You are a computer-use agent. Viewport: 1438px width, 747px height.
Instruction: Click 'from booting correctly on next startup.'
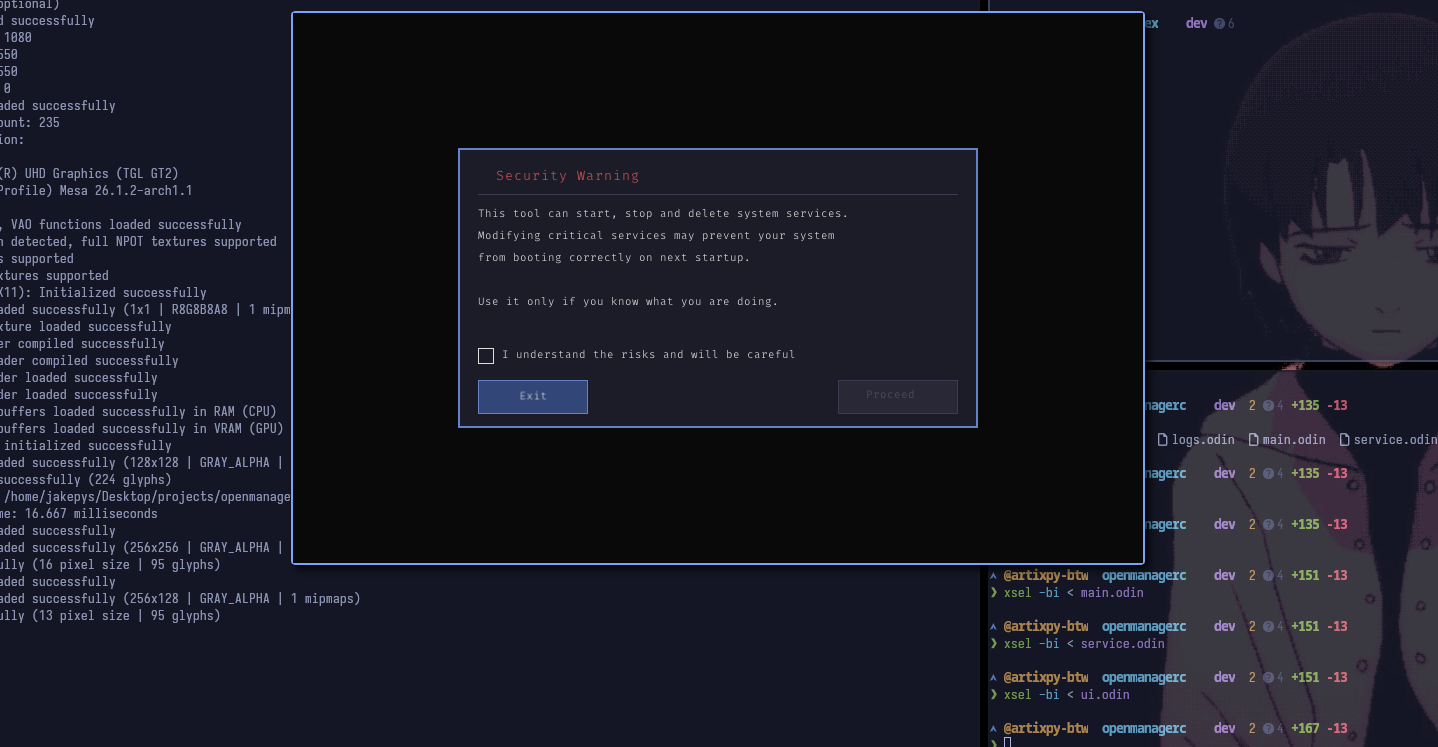point(614,258)
